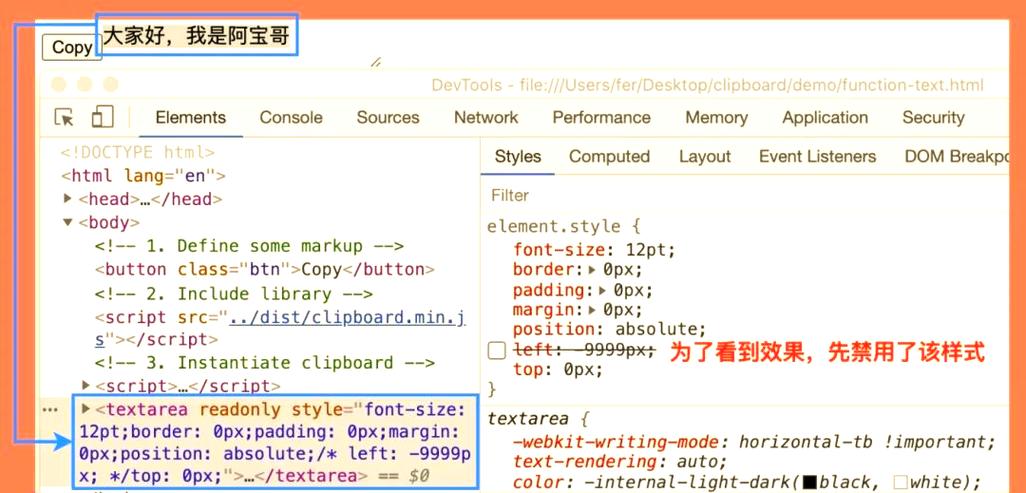Expand the margin shorthand property

(x=592, y=310)
